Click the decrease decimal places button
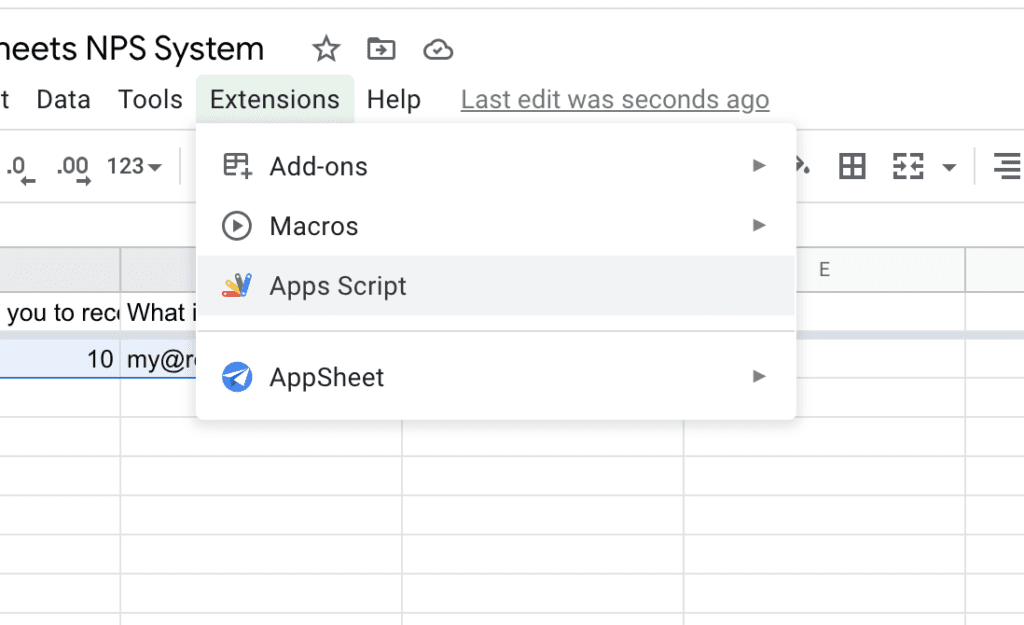Screen dimensions: 1024x625 [x=22, y=167]
